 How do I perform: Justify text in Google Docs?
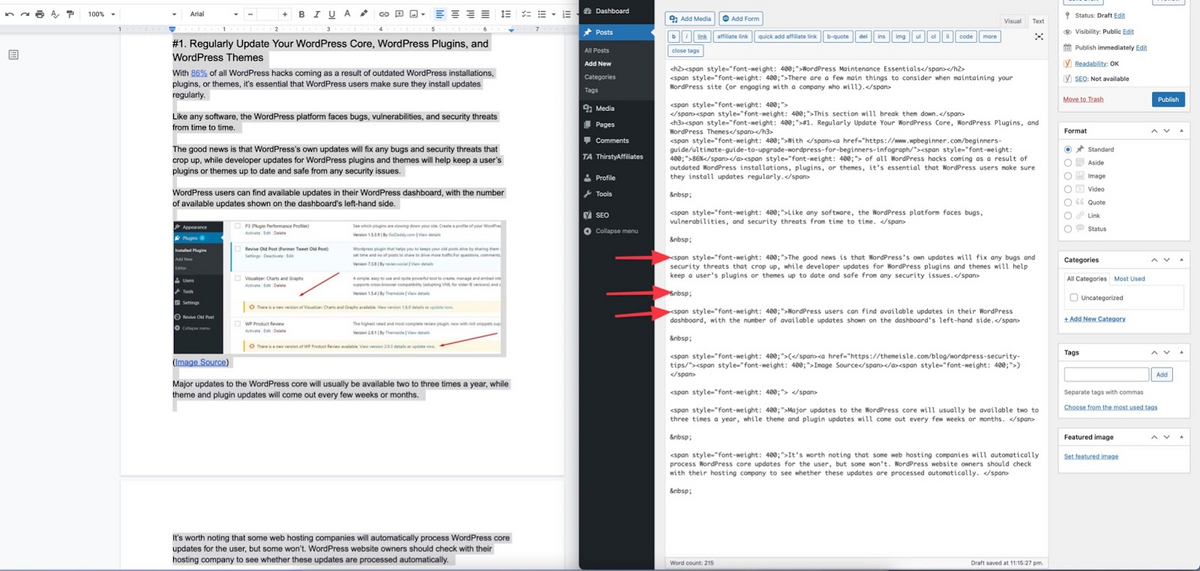coord(485,14)
